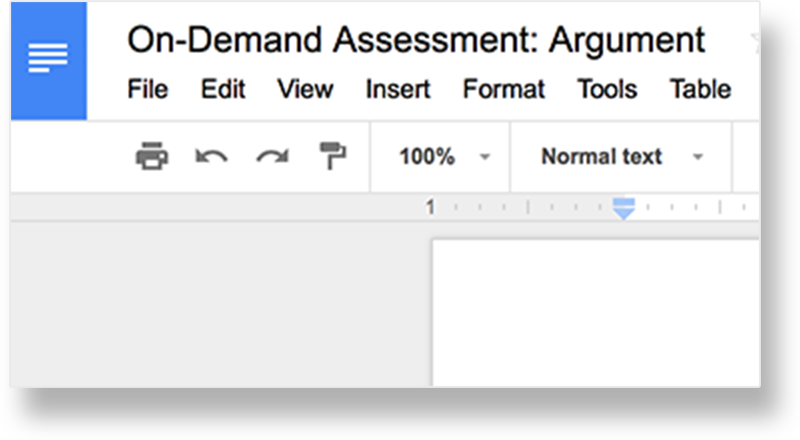Click the Print icon
Image resolution: width=800 pixels, height=440 pixels.
pos(152,156)
